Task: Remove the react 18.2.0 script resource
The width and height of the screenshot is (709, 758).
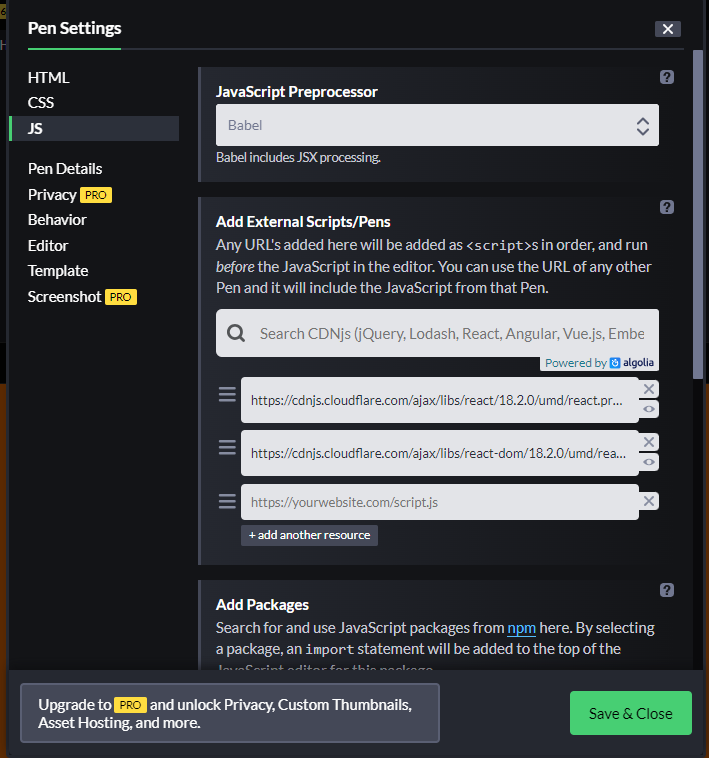Action: coord(649,389)
